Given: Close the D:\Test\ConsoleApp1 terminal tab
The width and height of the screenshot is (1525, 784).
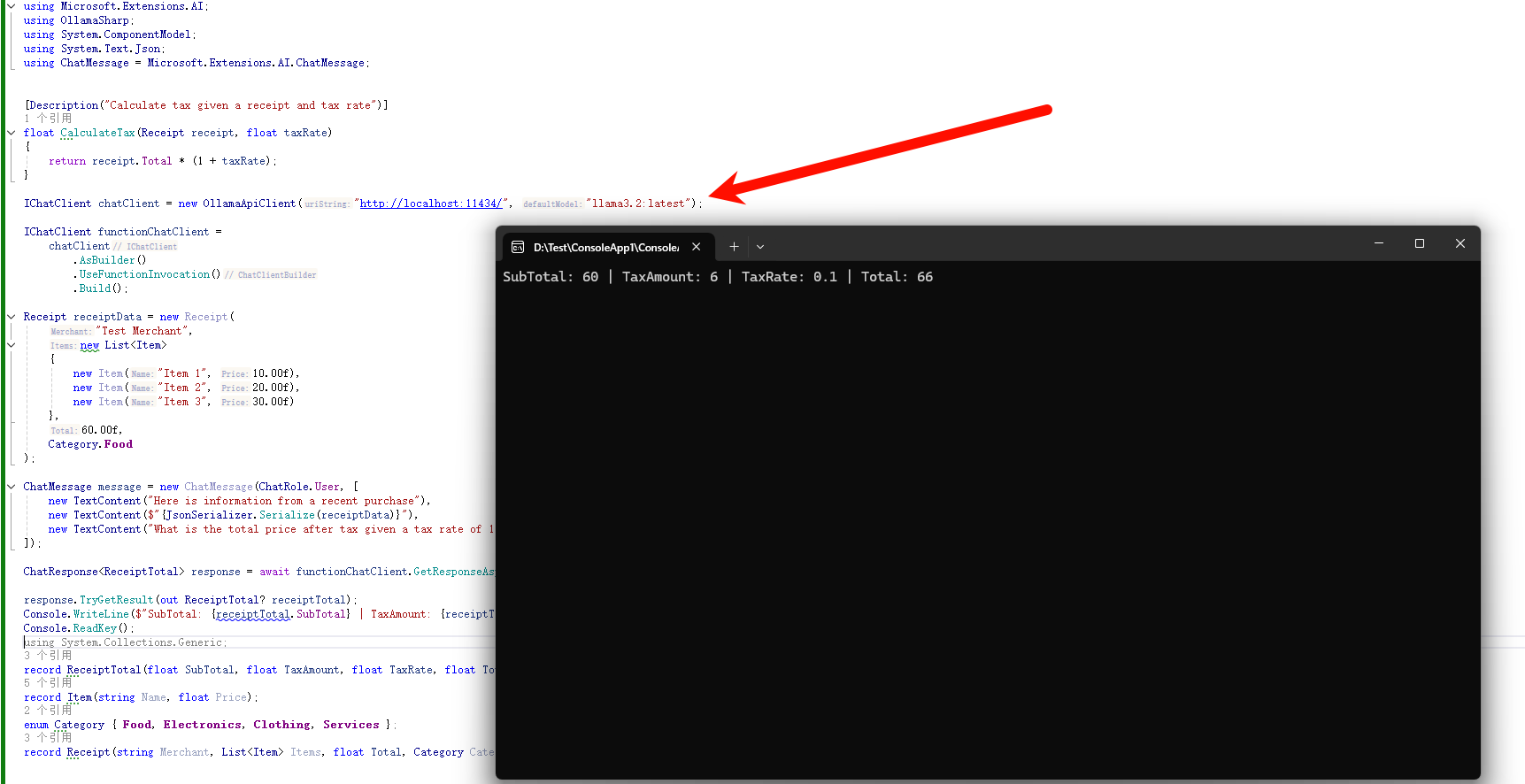Looking at the screenshot, I should 697,247.
